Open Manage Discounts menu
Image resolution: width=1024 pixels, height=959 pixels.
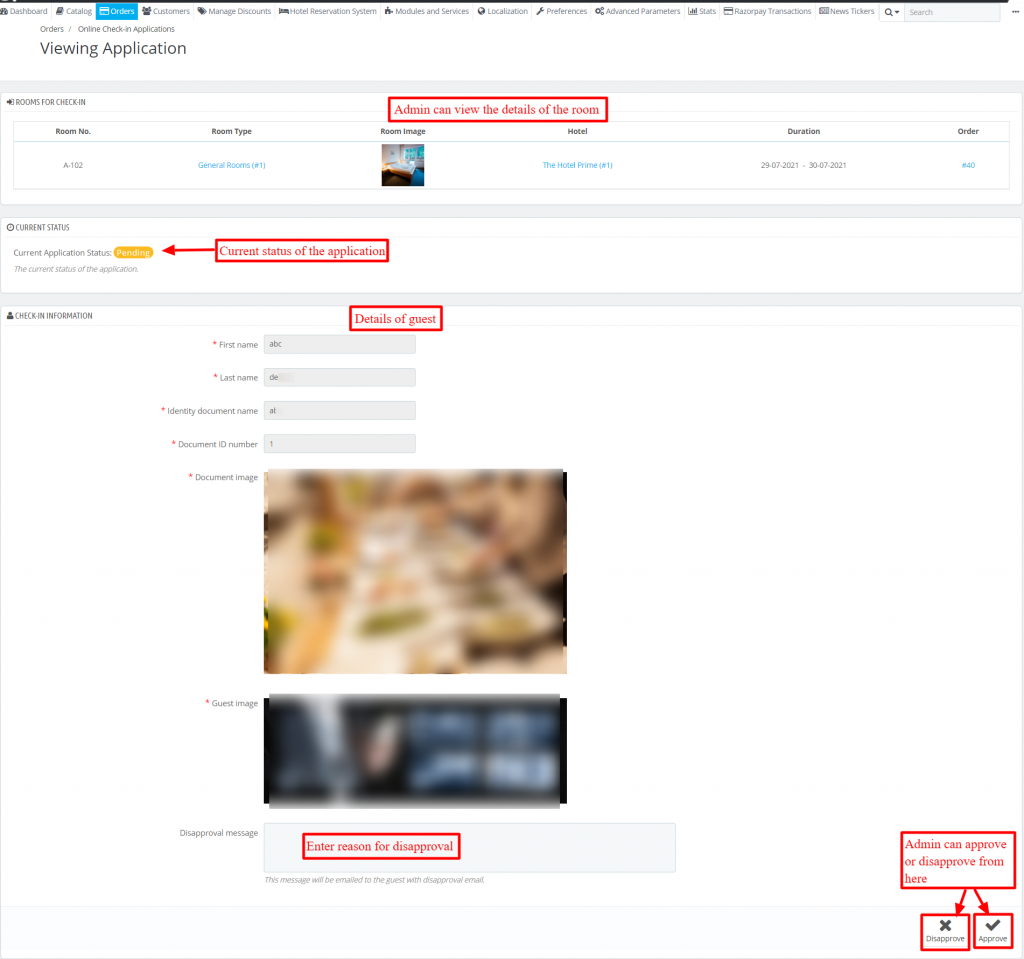click(234, 11)
